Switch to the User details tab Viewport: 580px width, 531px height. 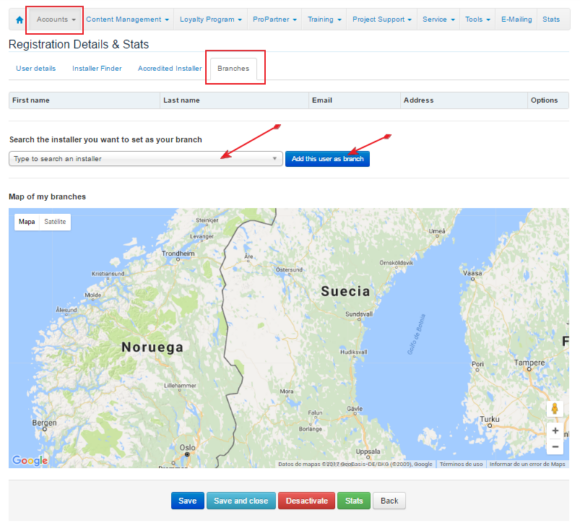click(x=36, y=68)
